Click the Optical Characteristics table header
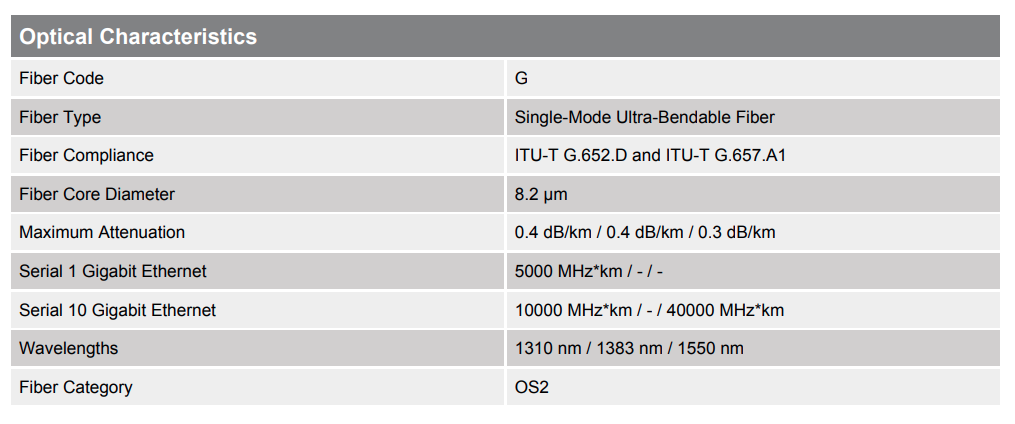This screenshot has height=424, width=1015. point(138,37)
